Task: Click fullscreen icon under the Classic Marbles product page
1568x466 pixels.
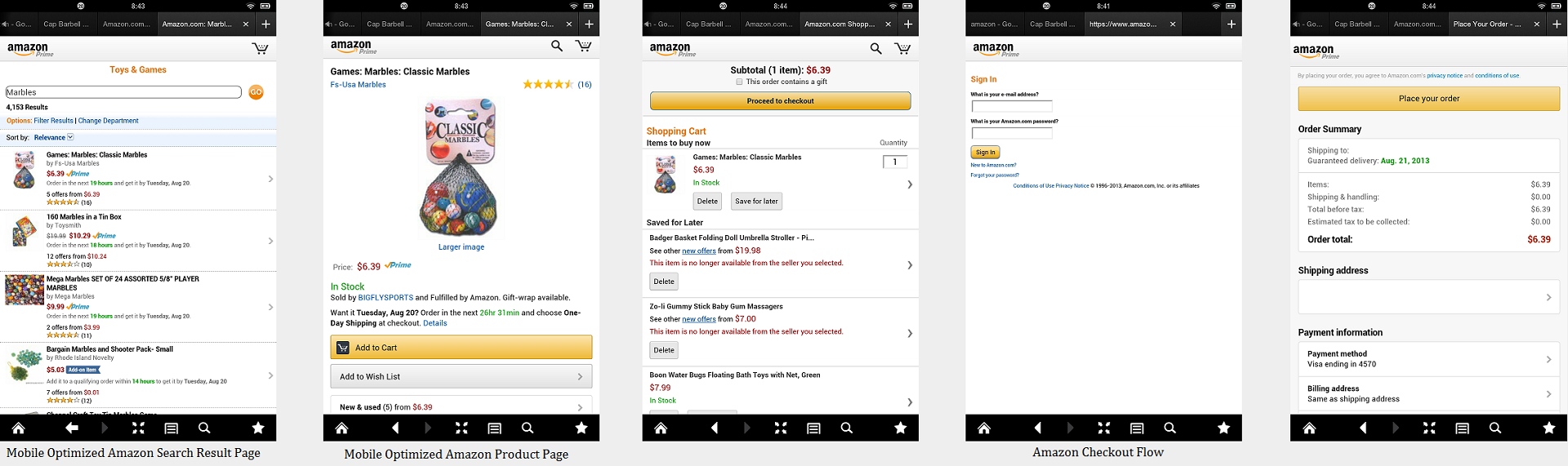Action: point(461,428)
